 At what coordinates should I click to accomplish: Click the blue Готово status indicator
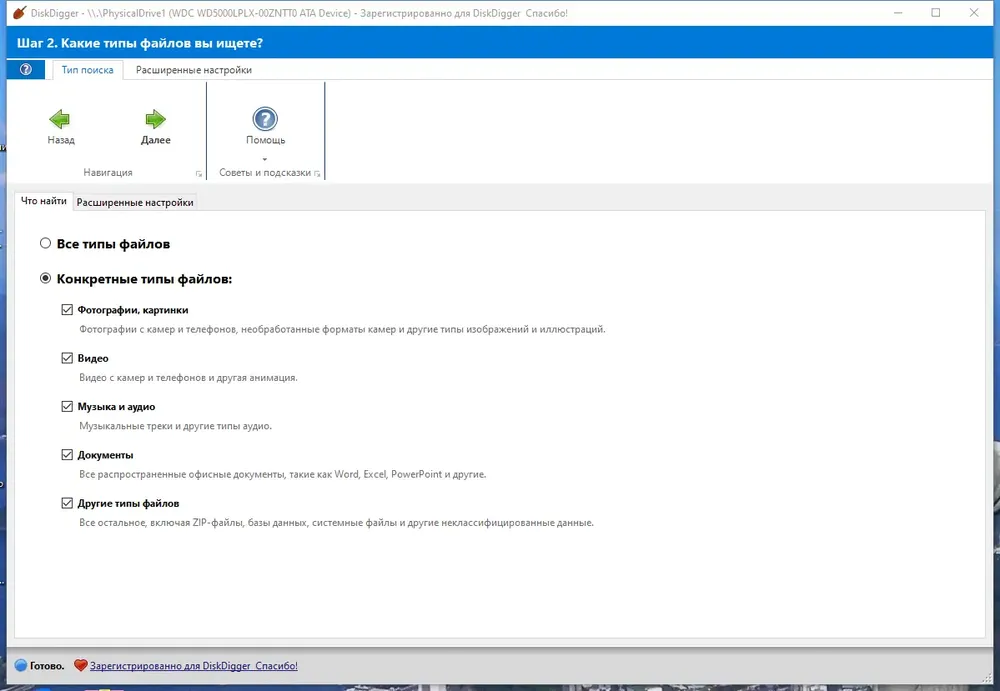pos(20,665)
